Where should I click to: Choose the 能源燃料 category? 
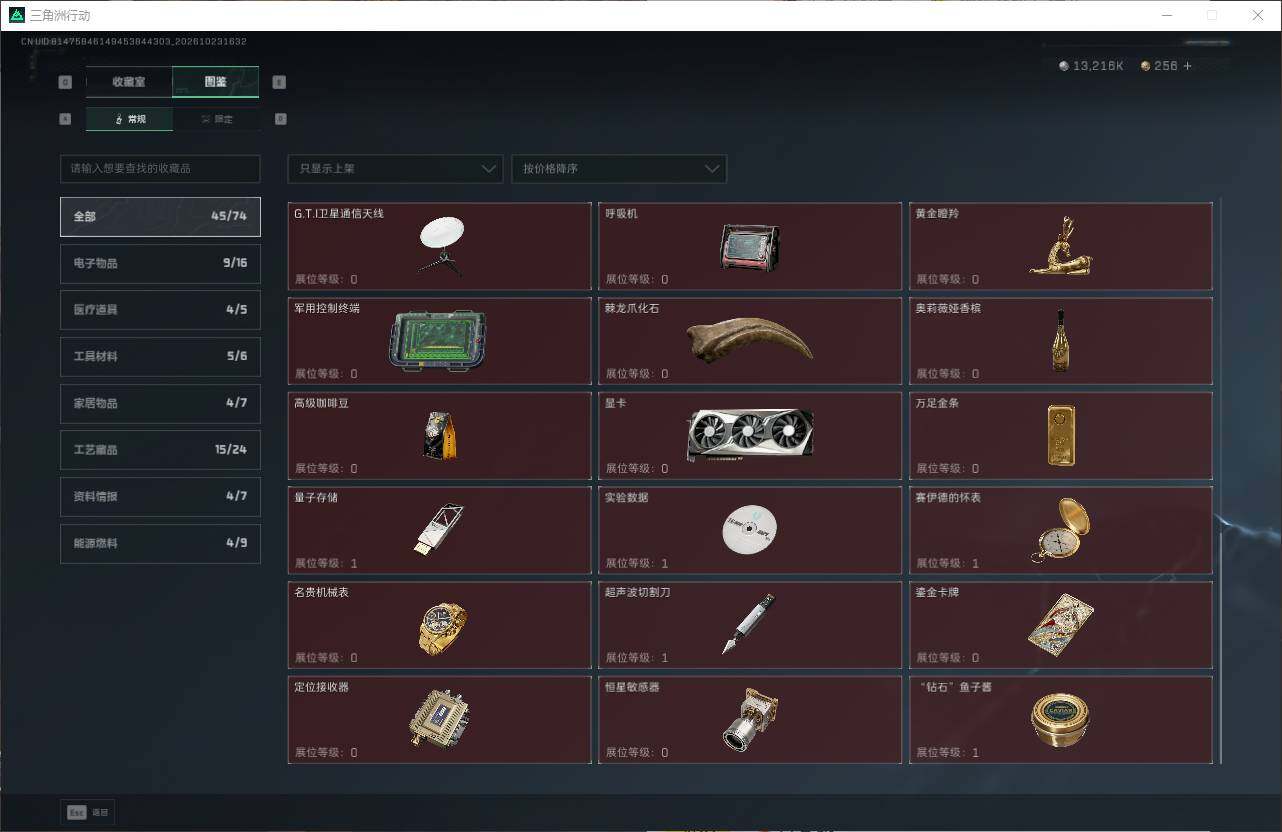point(160,543)
